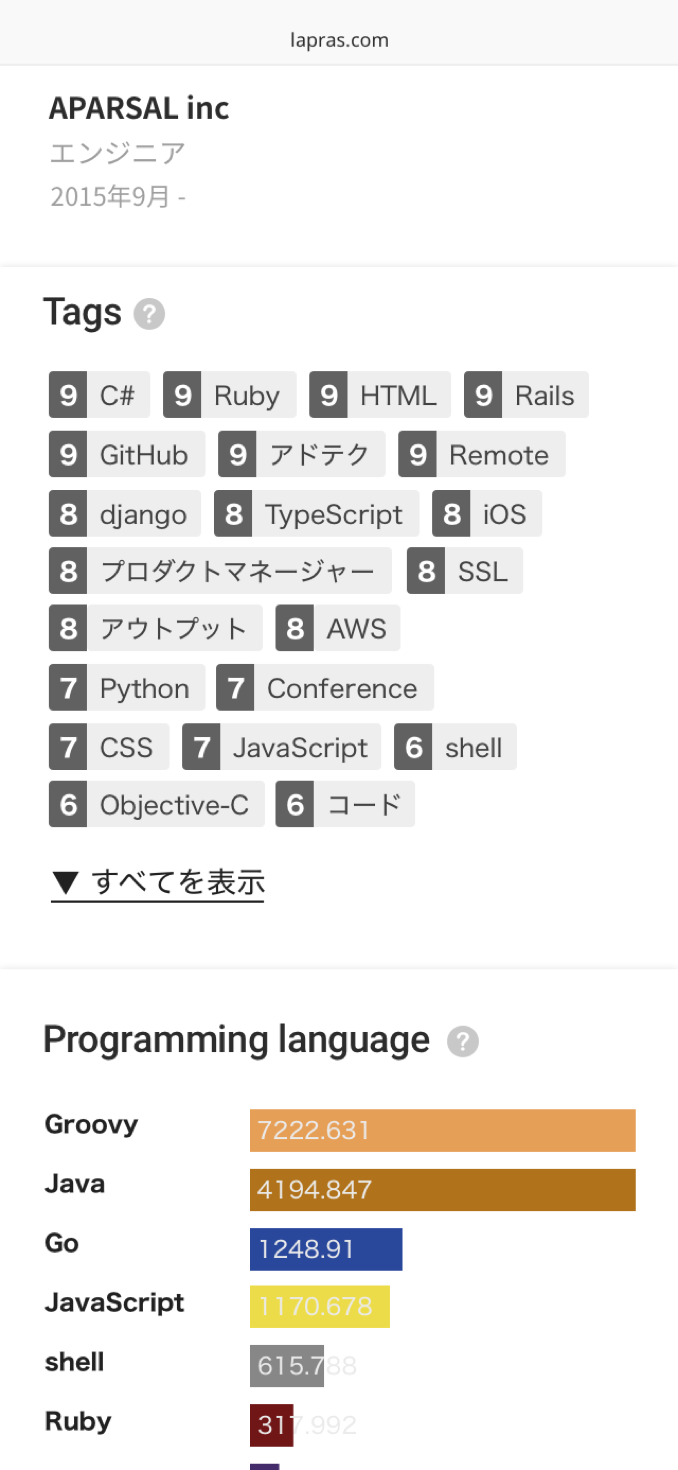Click the blue Go score bar

(326, 1249)
